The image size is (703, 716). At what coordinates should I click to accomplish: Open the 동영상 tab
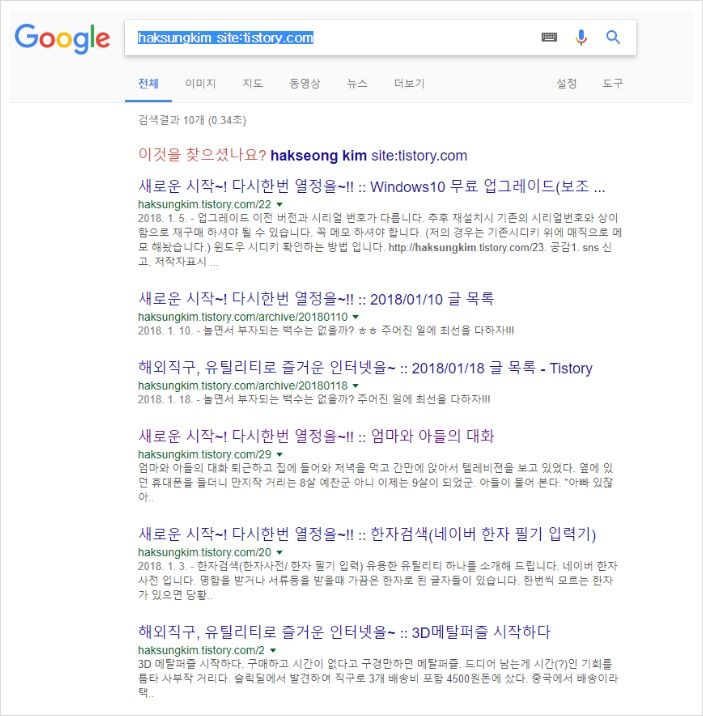(x=304, y=84)
